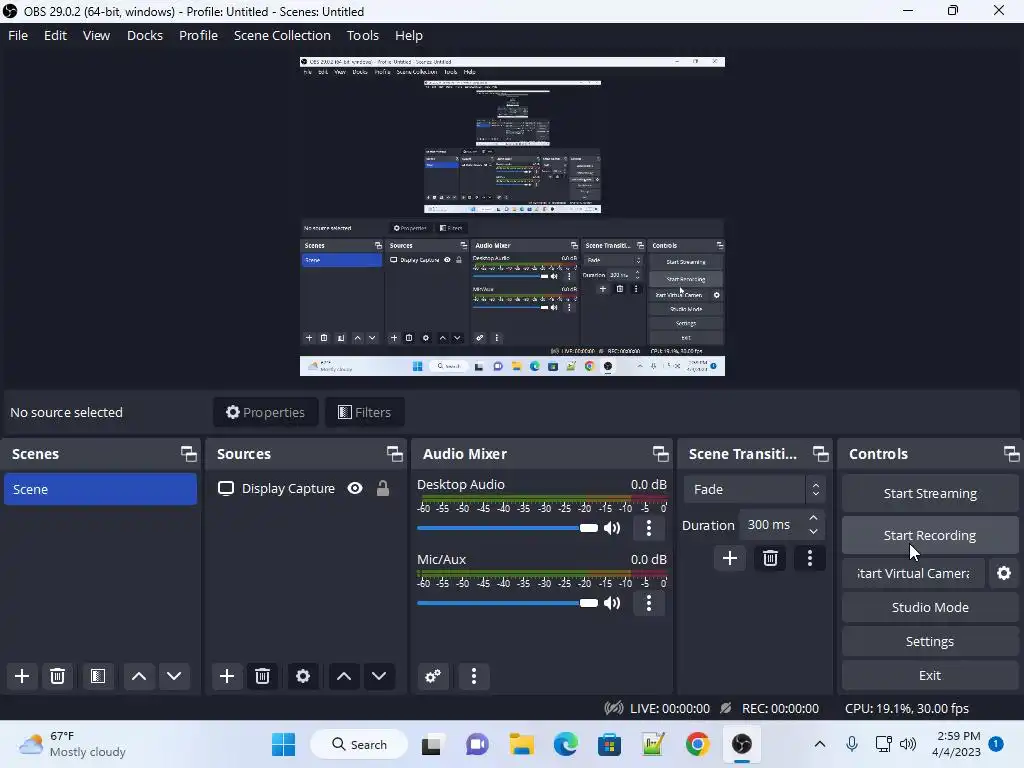This screenshot has height=768, width=1024.
Task: Adjust the Mic/Aux volume slider
Action: (x=507, y=603)
